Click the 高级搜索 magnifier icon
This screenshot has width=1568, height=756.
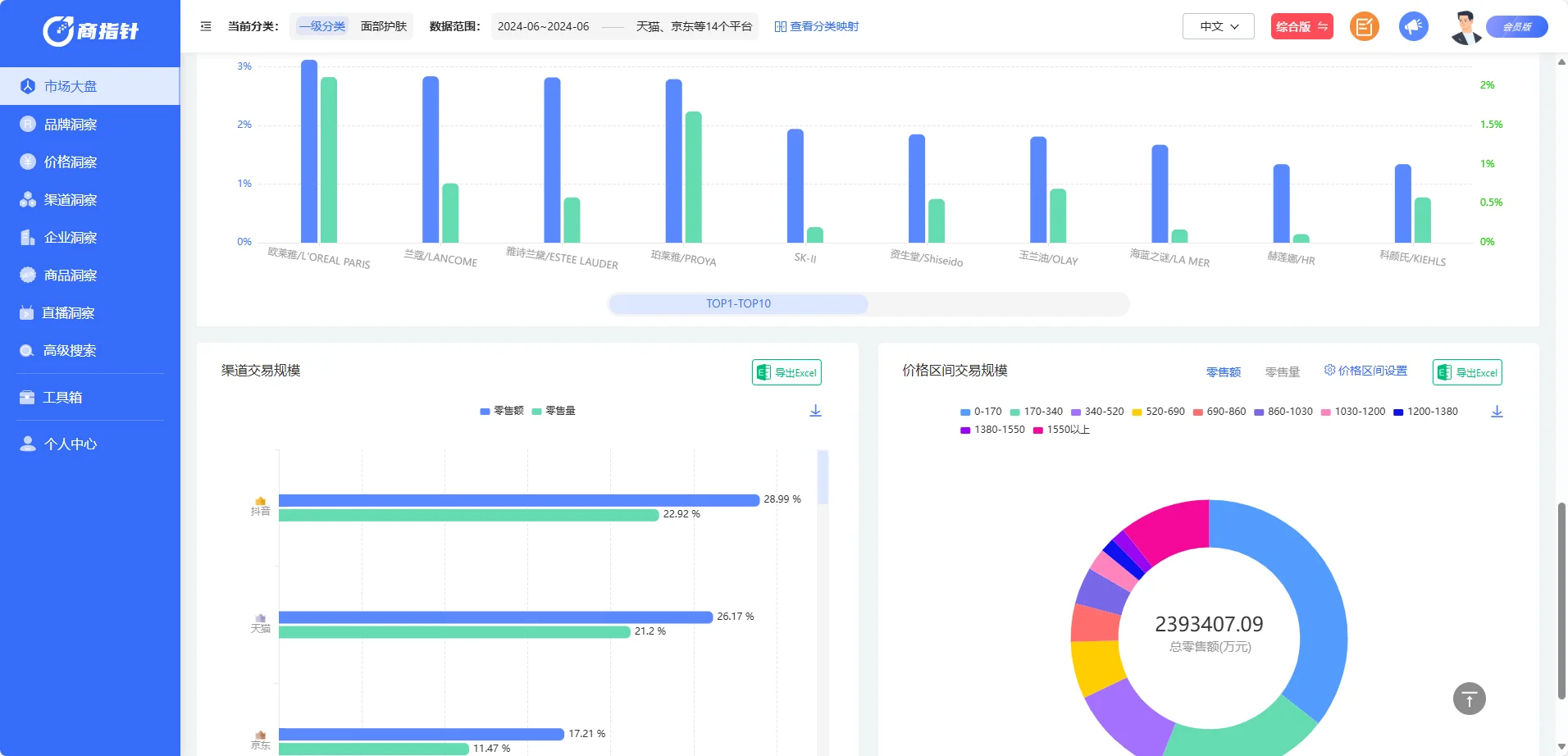(x=27, y=350)
